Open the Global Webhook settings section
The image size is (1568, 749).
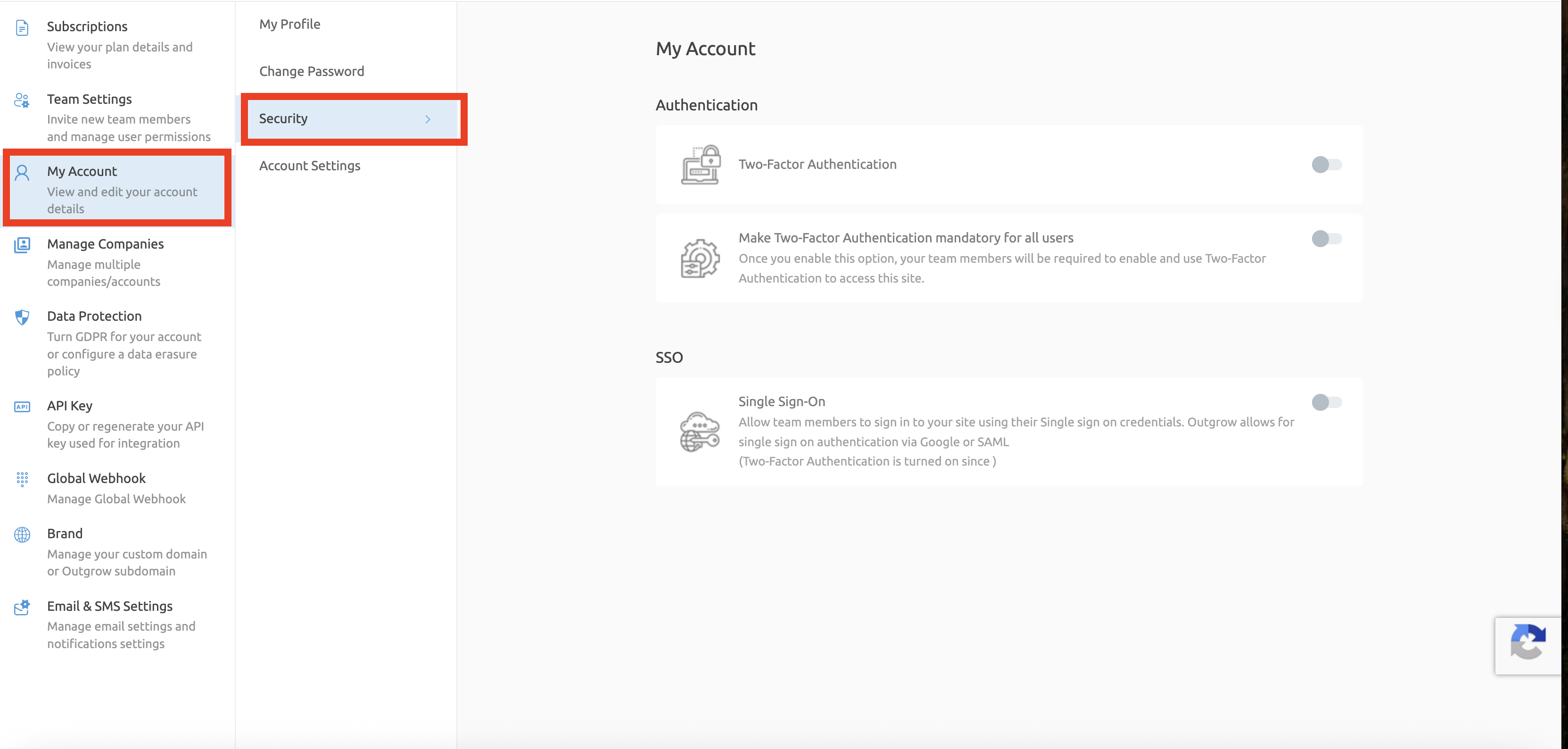97,479
